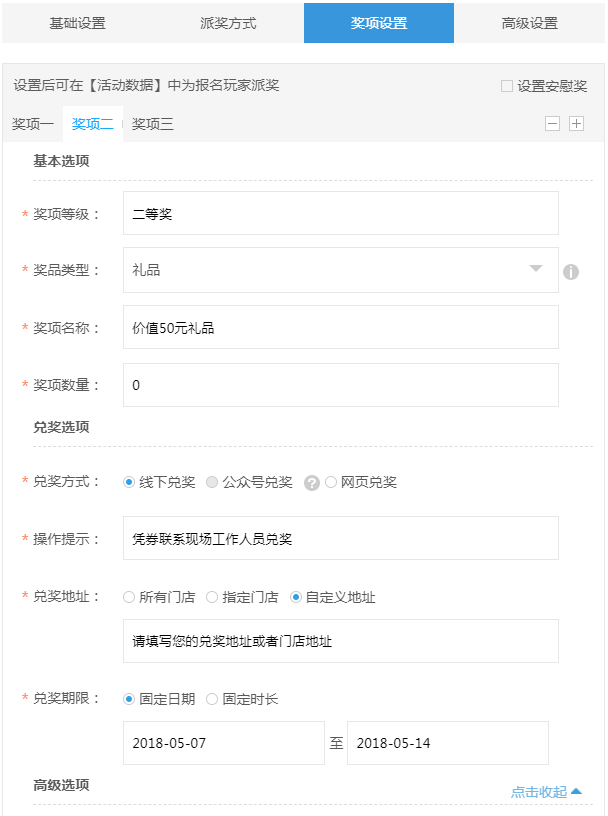Switch to the 派奖方式 tab
608x816 pixels.
tap(229, 23)
